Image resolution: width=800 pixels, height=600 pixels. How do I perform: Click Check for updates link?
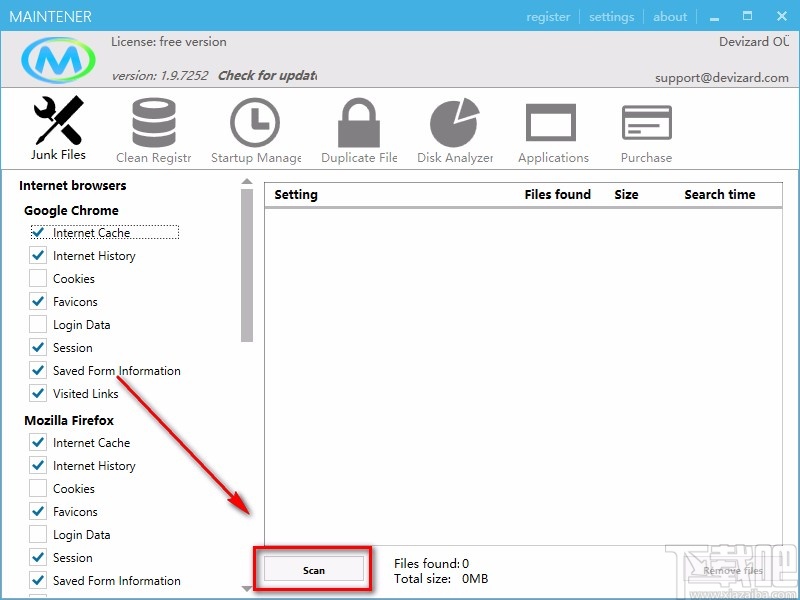(x=267, y=76)
